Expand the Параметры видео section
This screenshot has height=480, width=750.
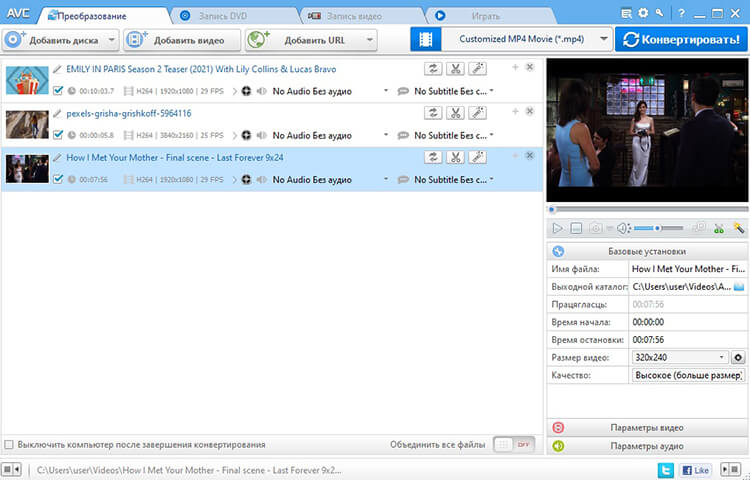pos(647,427)
